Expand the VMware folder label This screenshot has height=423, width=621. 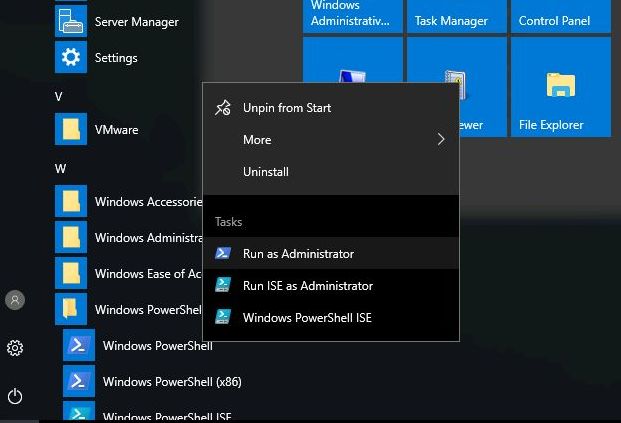[x=116, y=130]
